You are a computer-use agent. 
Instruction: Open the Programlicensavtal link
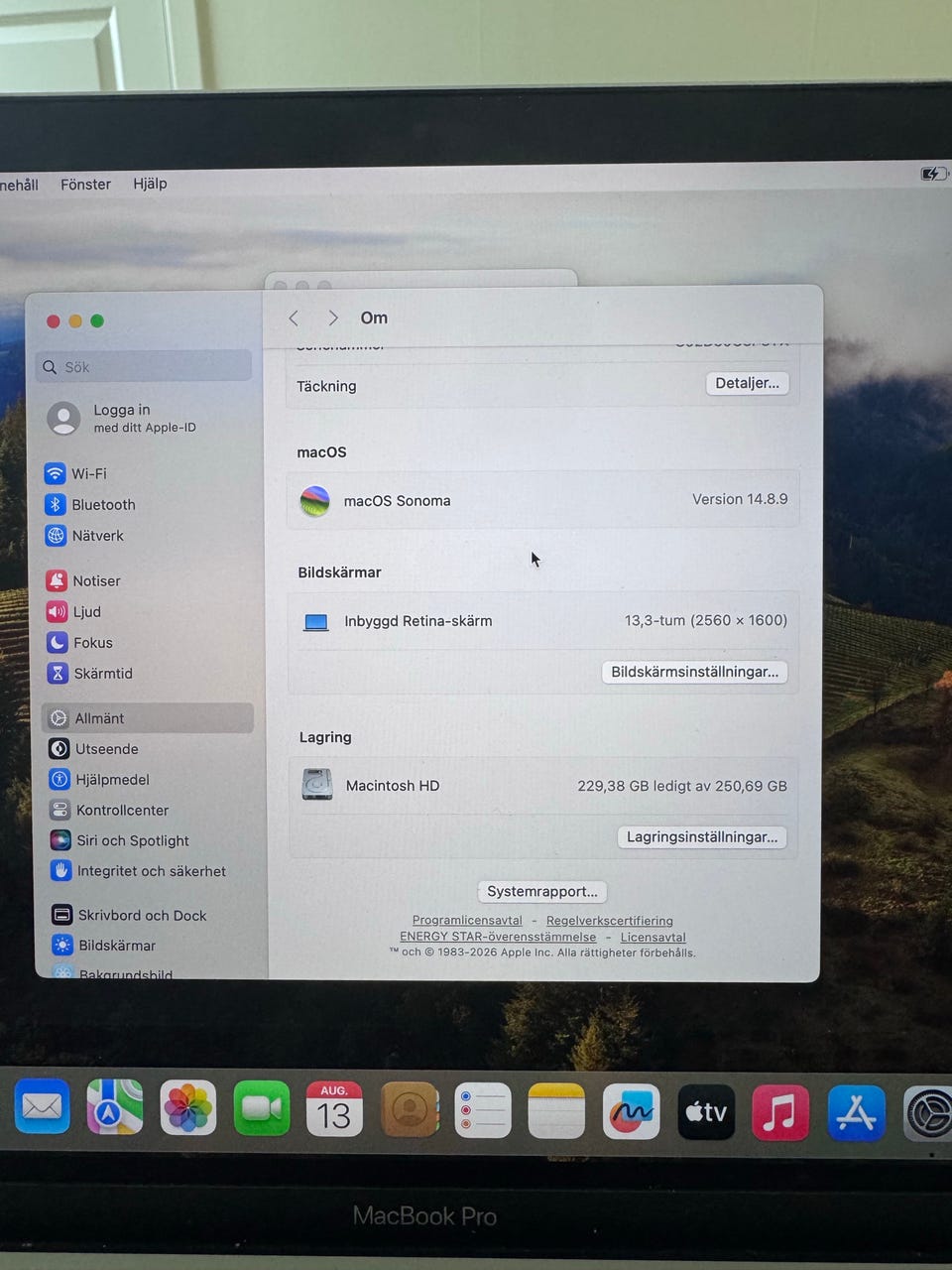coord(467,920)
